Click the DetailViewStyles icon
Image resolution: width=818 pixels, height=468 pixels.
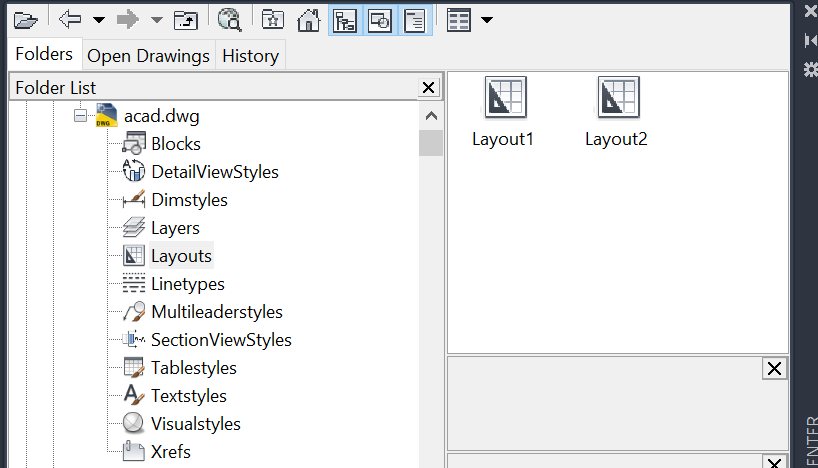pyautogui.click(x=134, y=171)
